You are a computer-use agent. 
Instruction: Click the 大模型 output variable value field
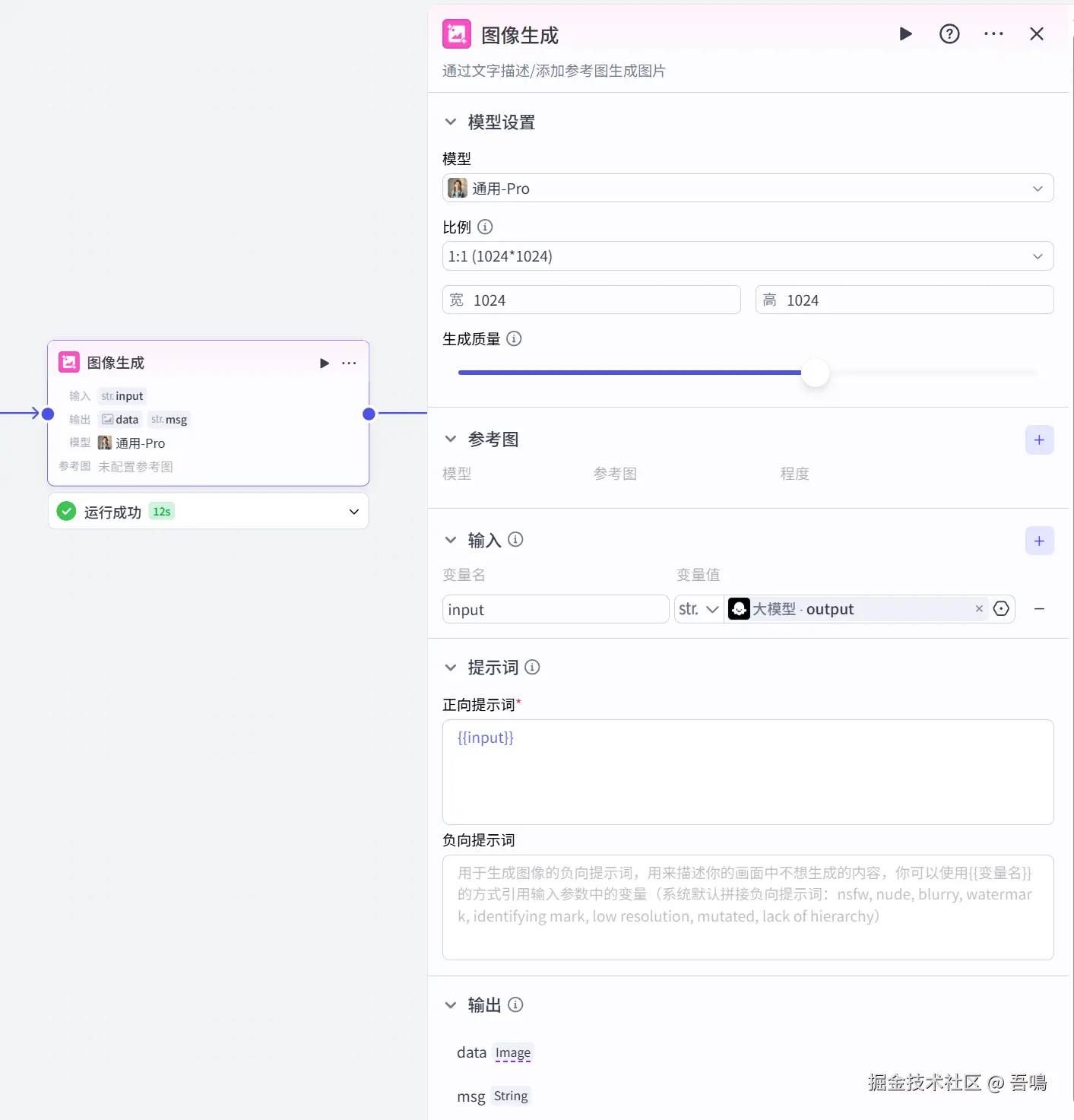(856, 609)
